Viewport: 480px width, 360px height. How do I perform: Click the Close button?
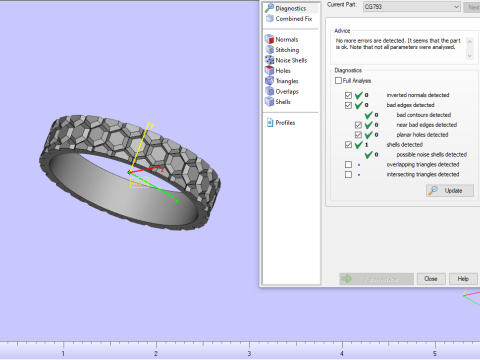(x=431, y=279)
